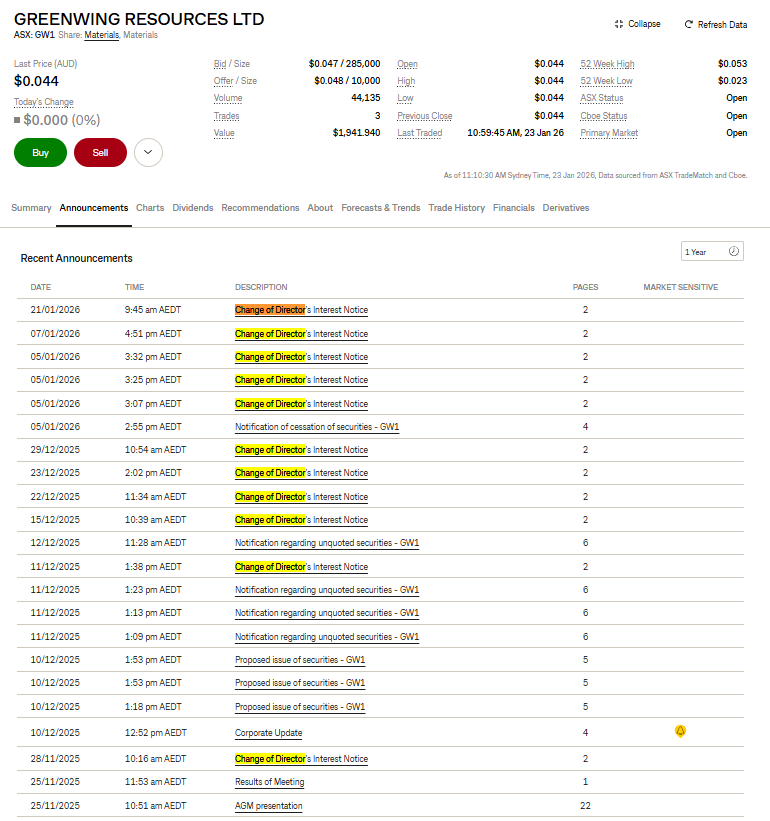Open the 1 Year period dropdown
The height and width of the screenshot is (821, 770).
(x=712, y=251)
